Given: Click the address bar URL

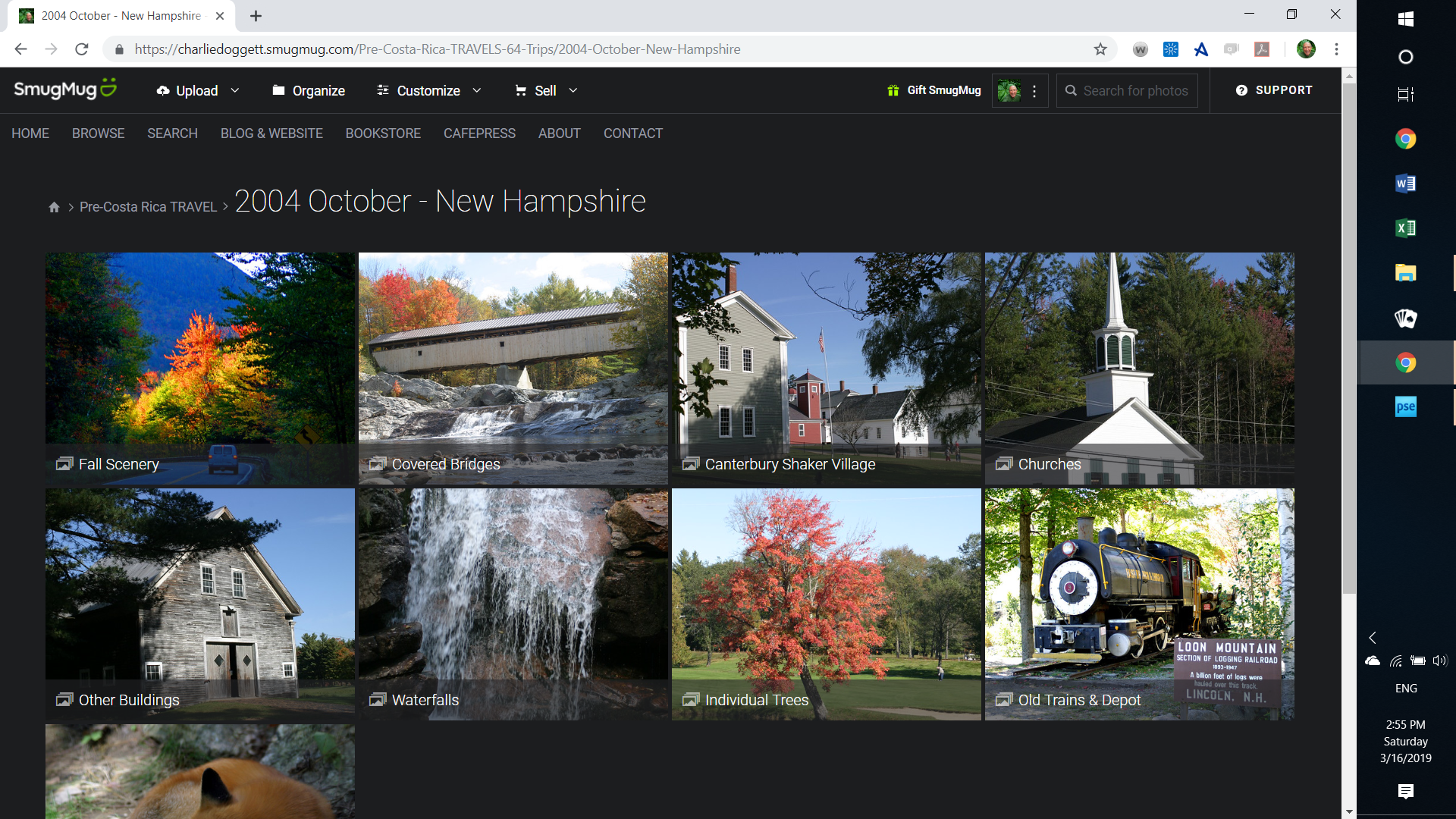Looking at the screenshot, I should pyautogui.click(x=438, y=49).
